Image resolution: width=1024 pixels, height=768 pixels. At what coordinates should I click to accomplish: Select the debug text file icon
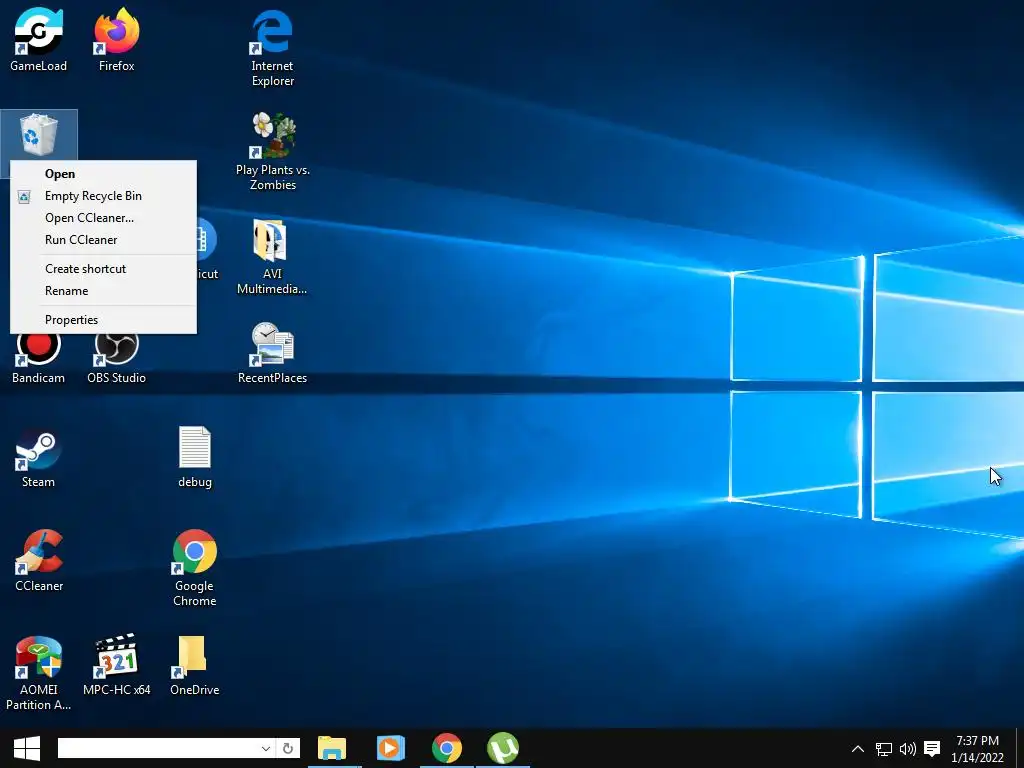pyautogui.click(x=195, y=457)
